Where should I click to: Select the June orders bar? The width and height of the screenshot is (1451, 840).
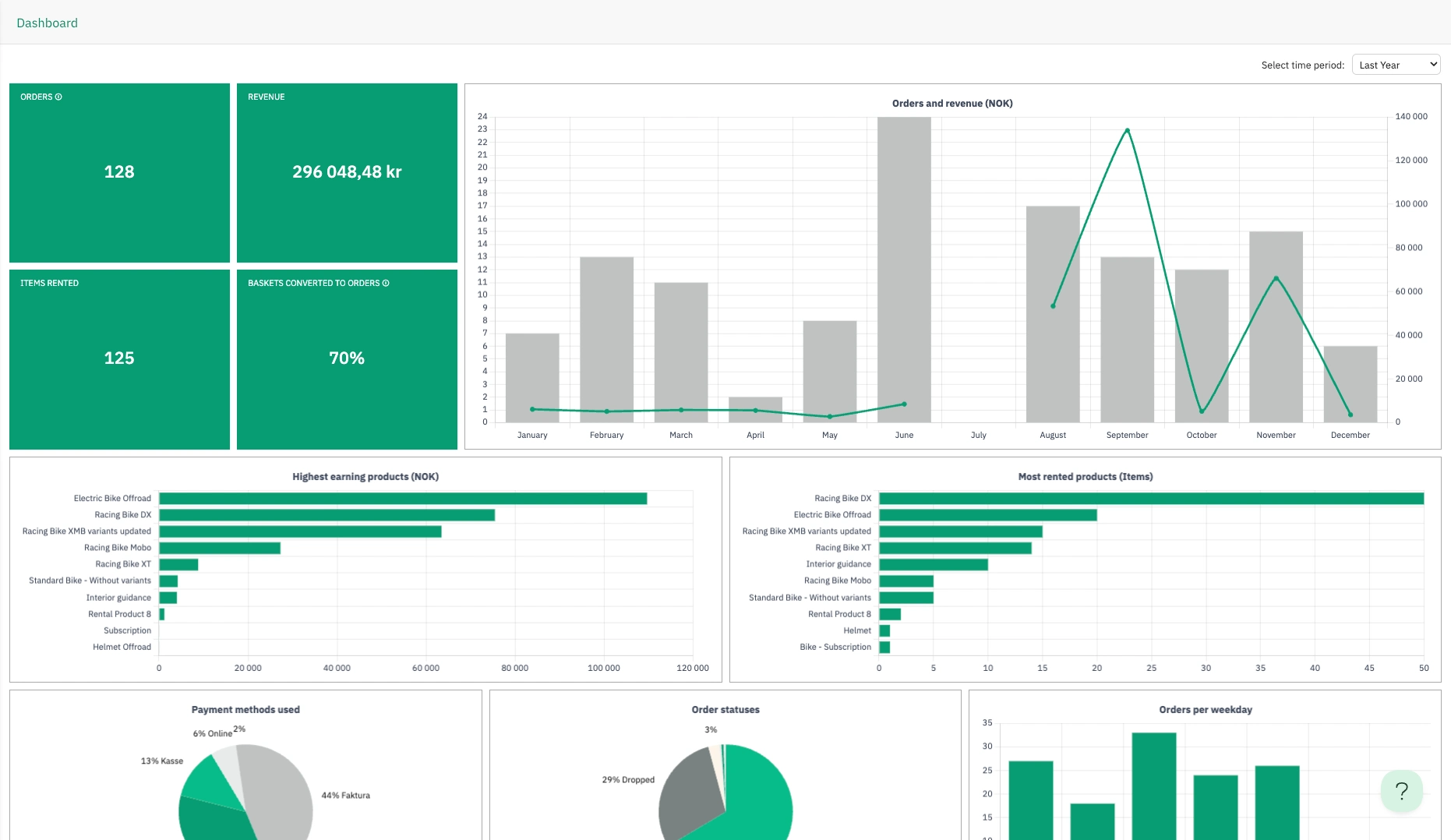pyautogui.click(x=904, y=270)
